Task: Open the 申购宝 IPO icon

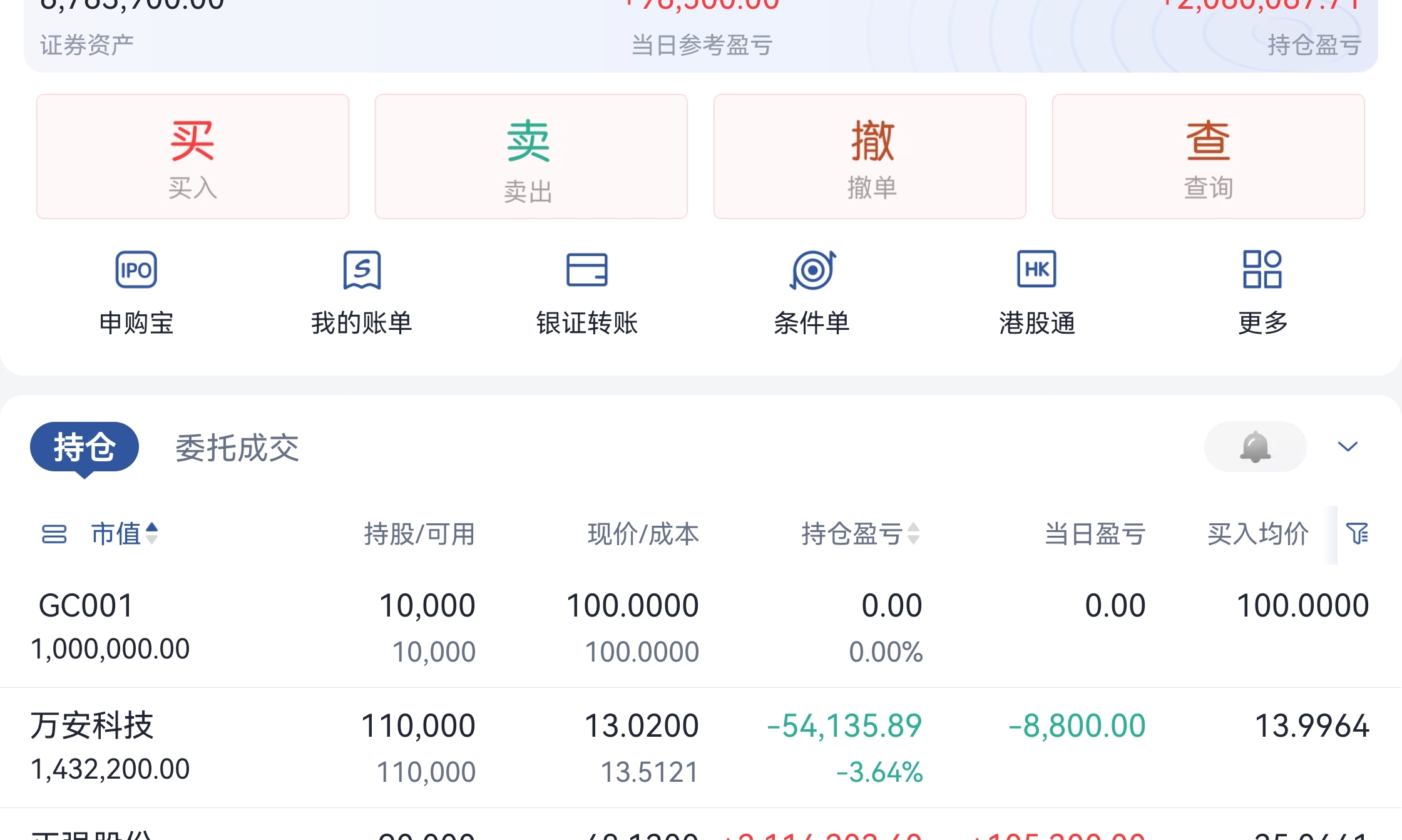Action: [136, 270]
